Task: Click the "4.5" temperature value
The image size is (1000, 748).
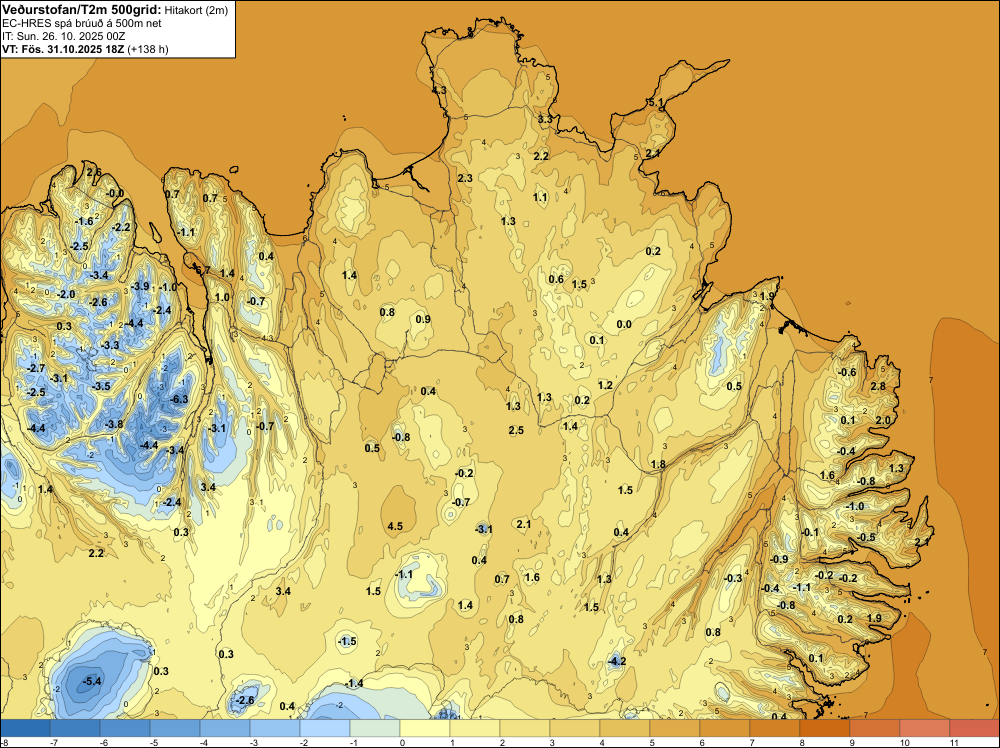Action: point(395,526)
